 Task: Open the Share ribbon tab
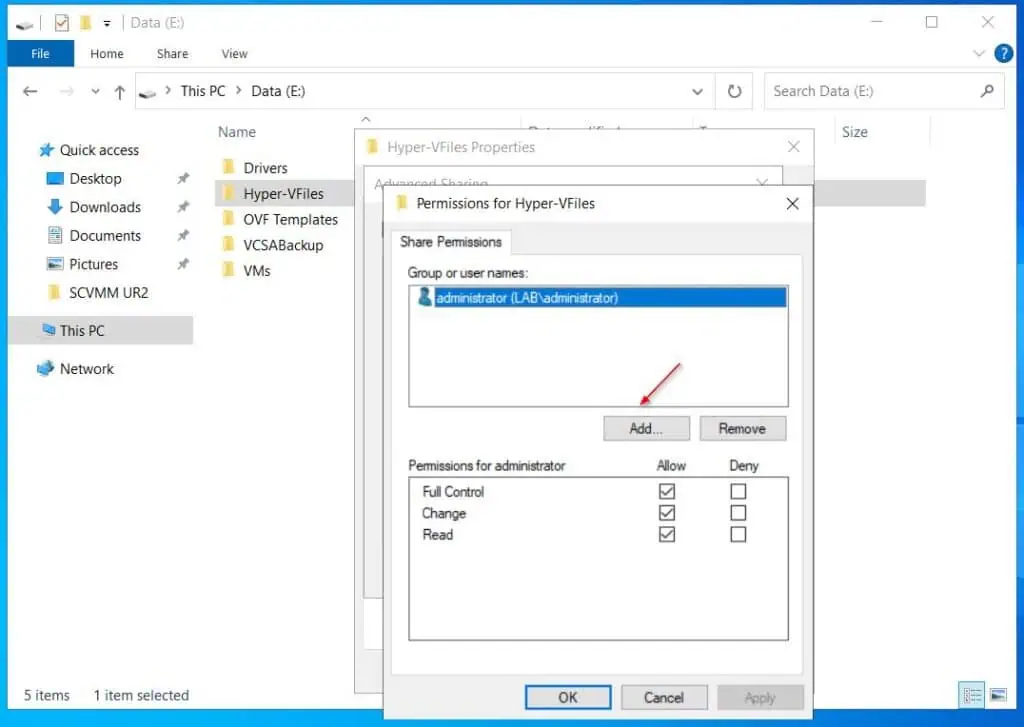172,54
